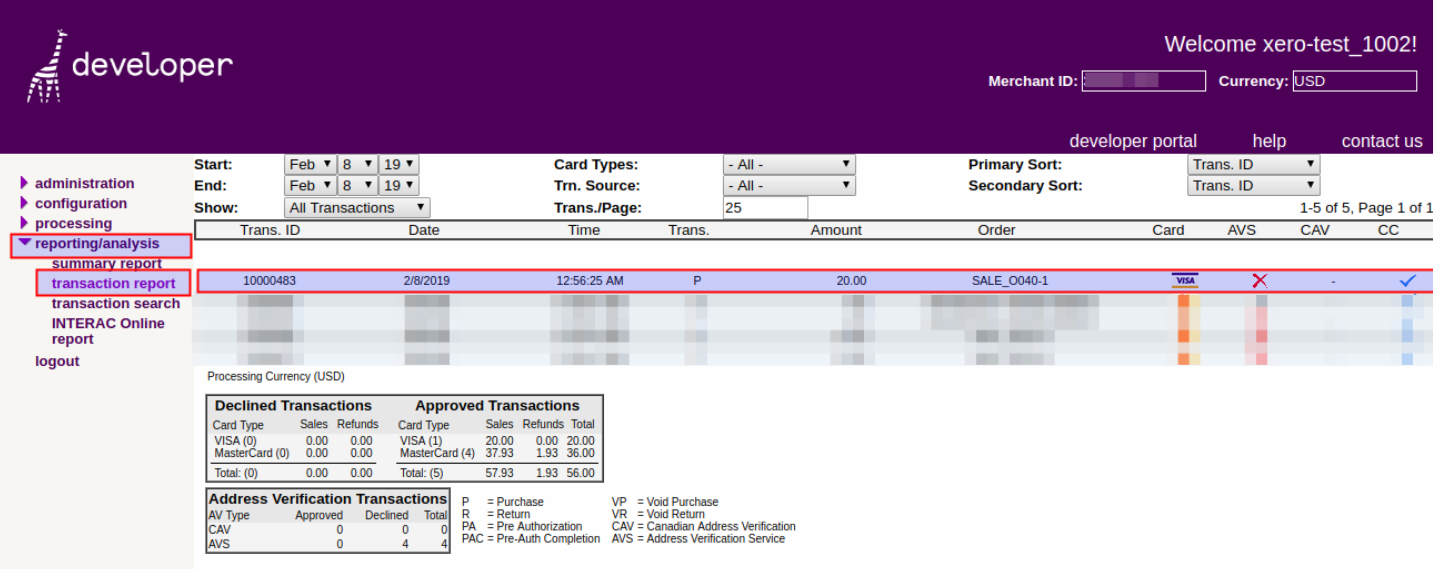The height and width of the screenshot is (569, 1433).
Task: Click the logout link
Action: pos(57,361)
